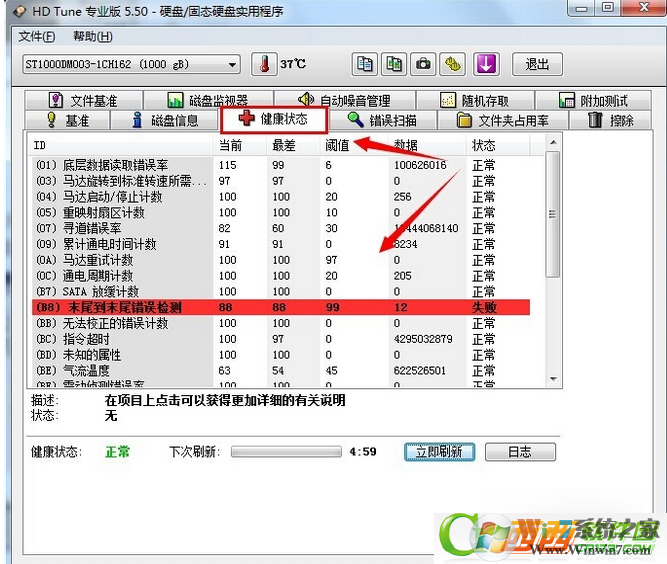Image resolution: width=667 pixels, height=564 pixels.
Task: Switch to the 磁盘信息 tab
Action: tap(166, 121)
